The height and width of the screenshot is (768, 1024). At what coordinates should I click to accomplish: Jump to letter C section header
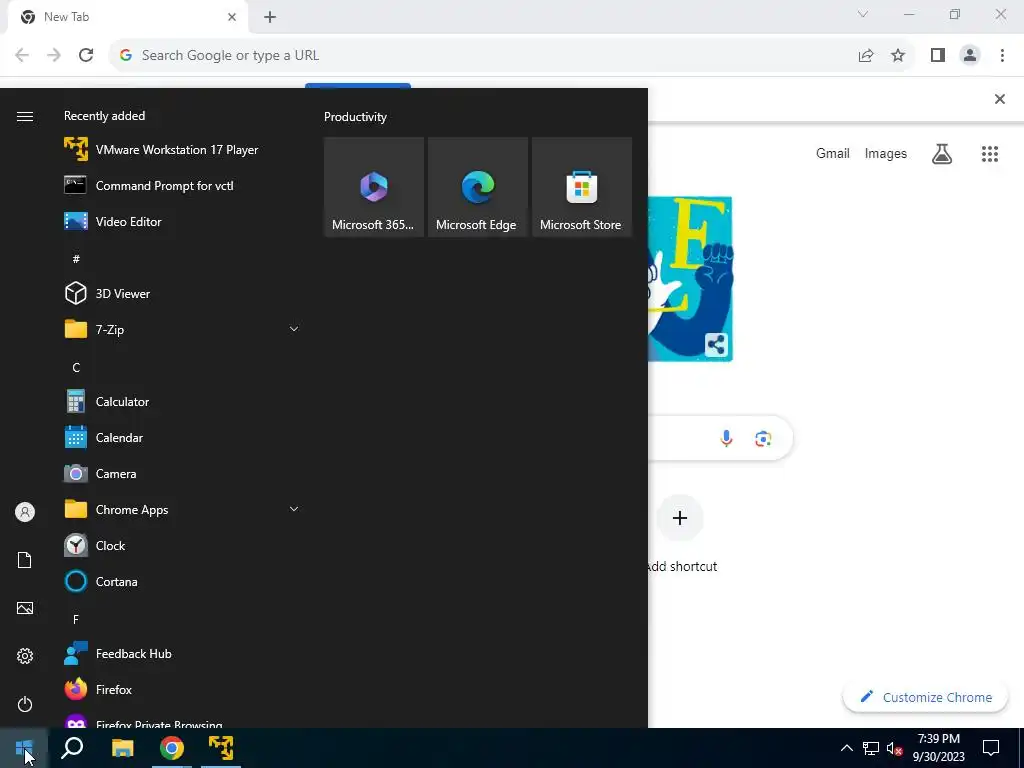(x=76, y=368)
